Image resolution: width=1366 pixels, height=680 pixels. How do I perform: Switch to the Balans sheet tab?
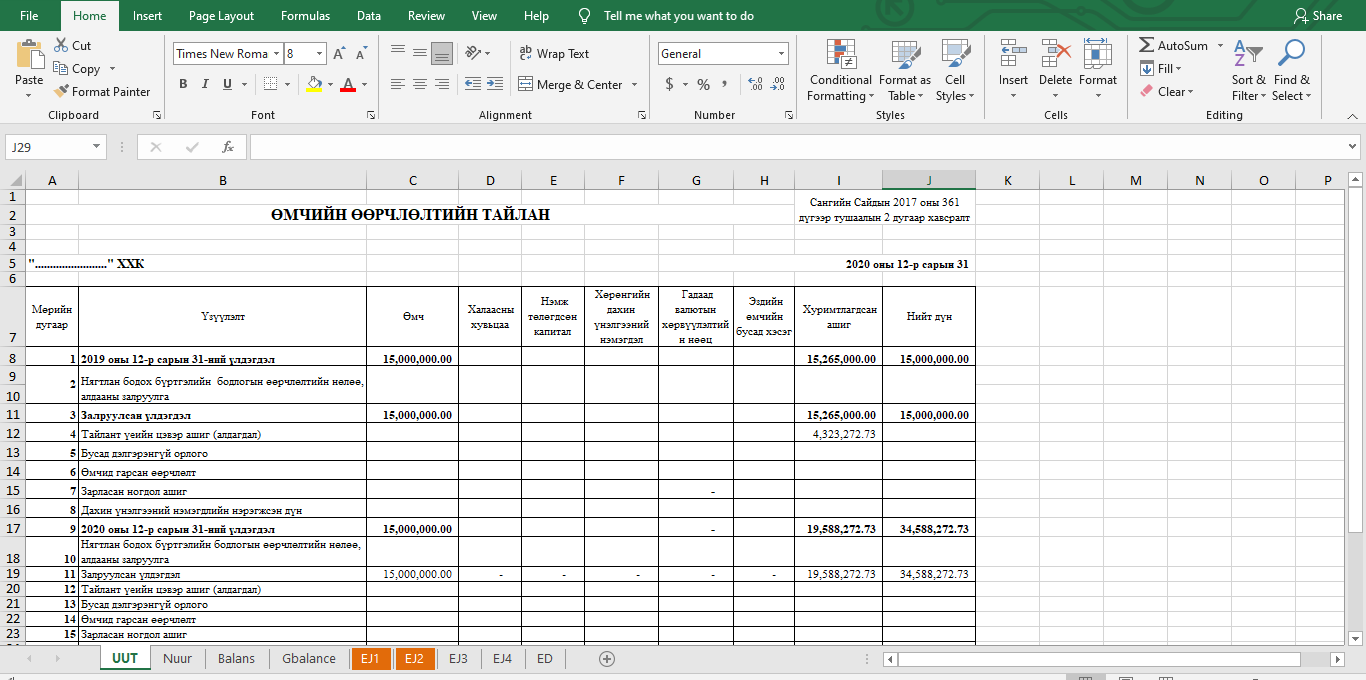pyautogui.click(x=236, y=658)
